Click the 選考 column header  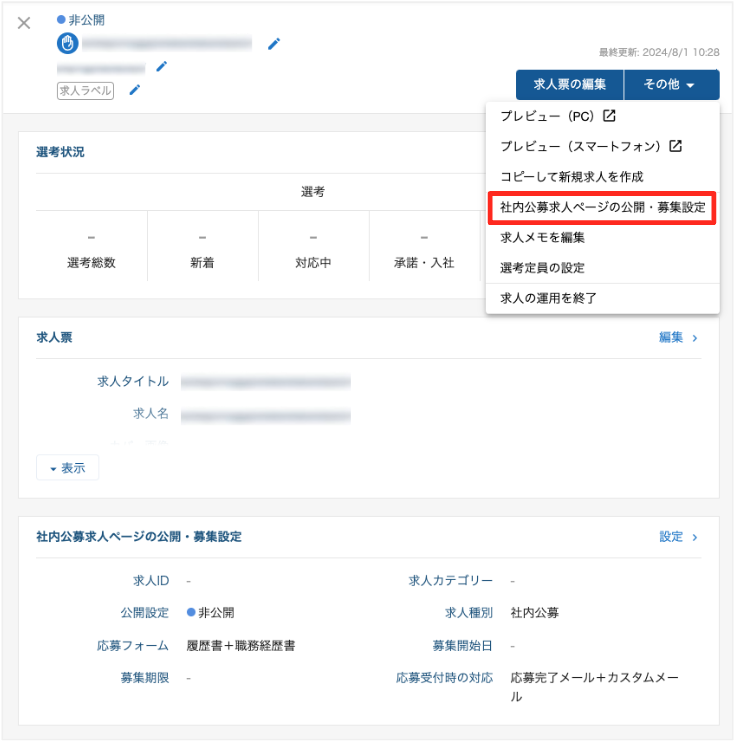pos(313,192)
